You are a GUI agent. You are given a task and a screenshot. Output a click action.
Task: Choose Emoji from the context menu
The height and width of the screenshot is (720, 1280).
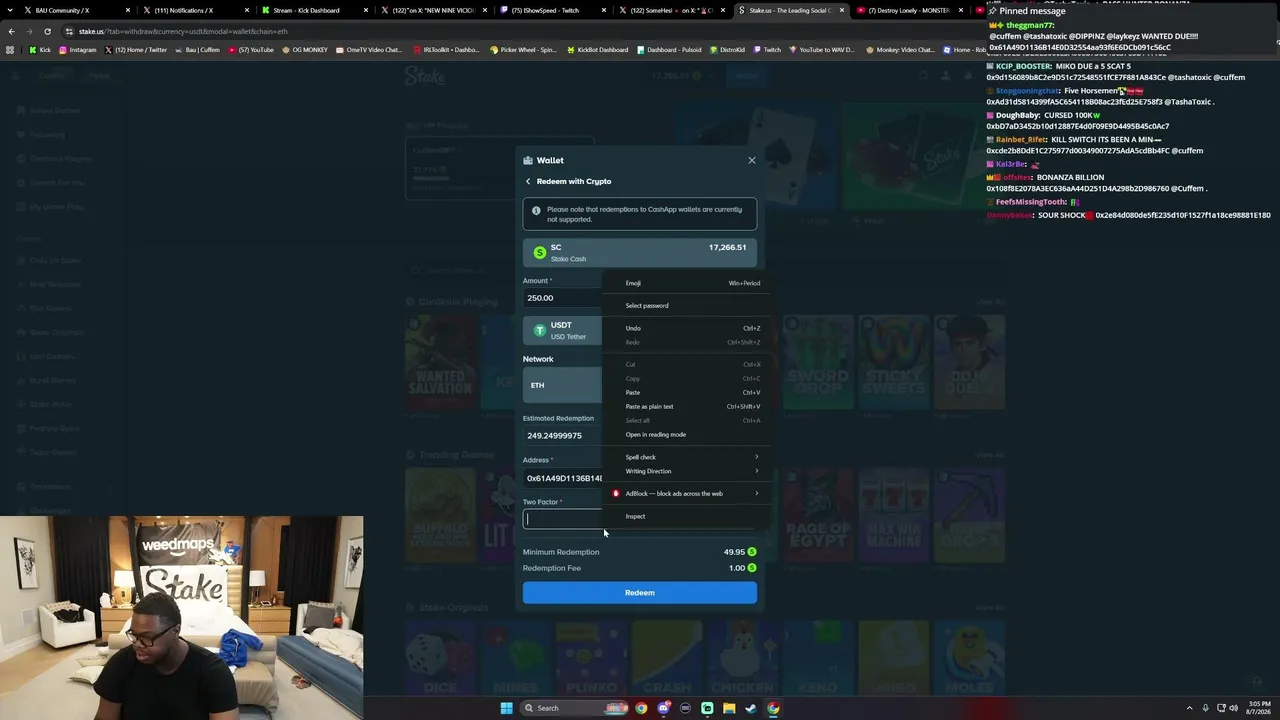[688, 283]
